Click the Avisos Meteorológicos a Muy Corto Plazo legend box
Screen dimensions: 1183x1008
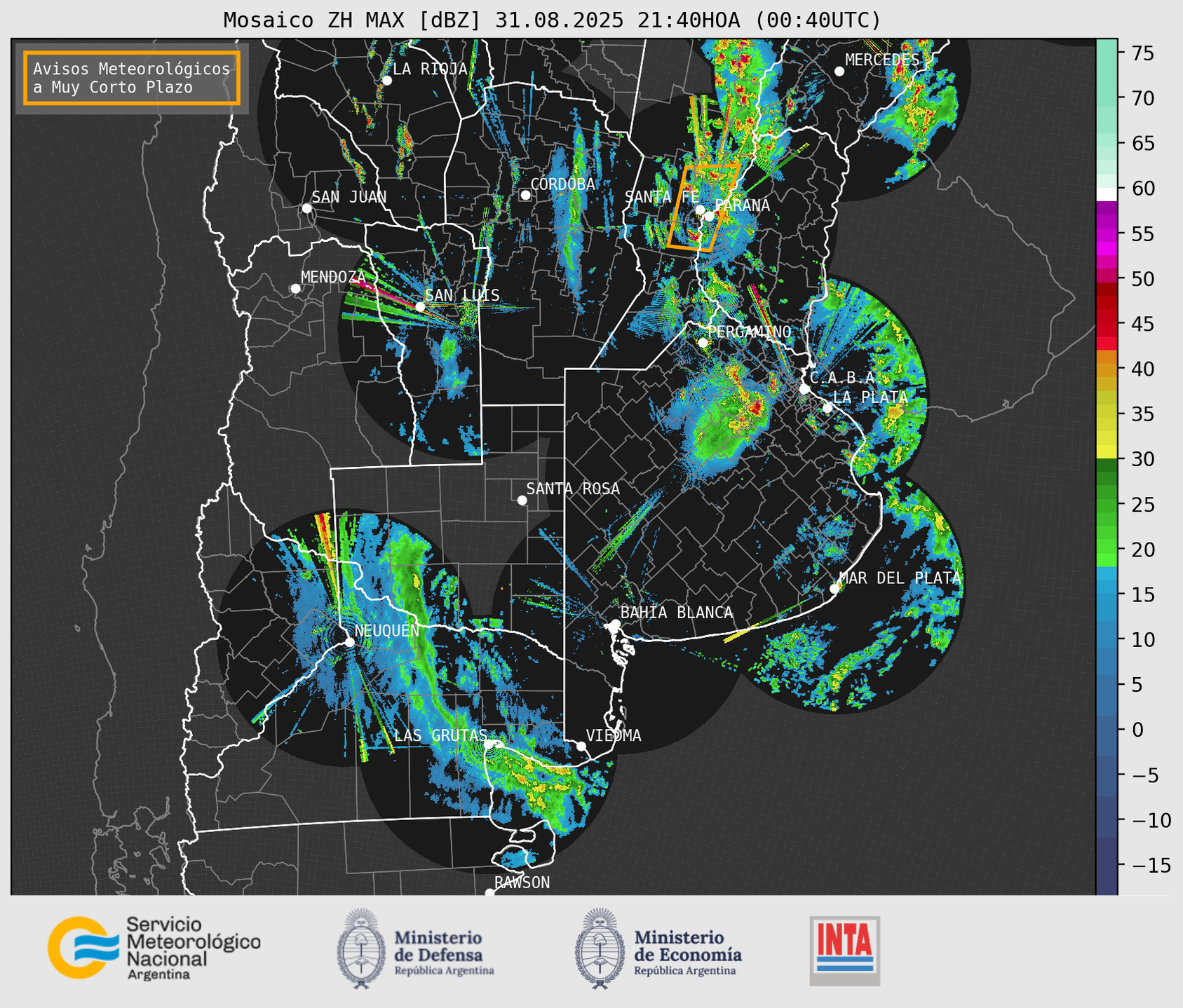click(132, 78)
